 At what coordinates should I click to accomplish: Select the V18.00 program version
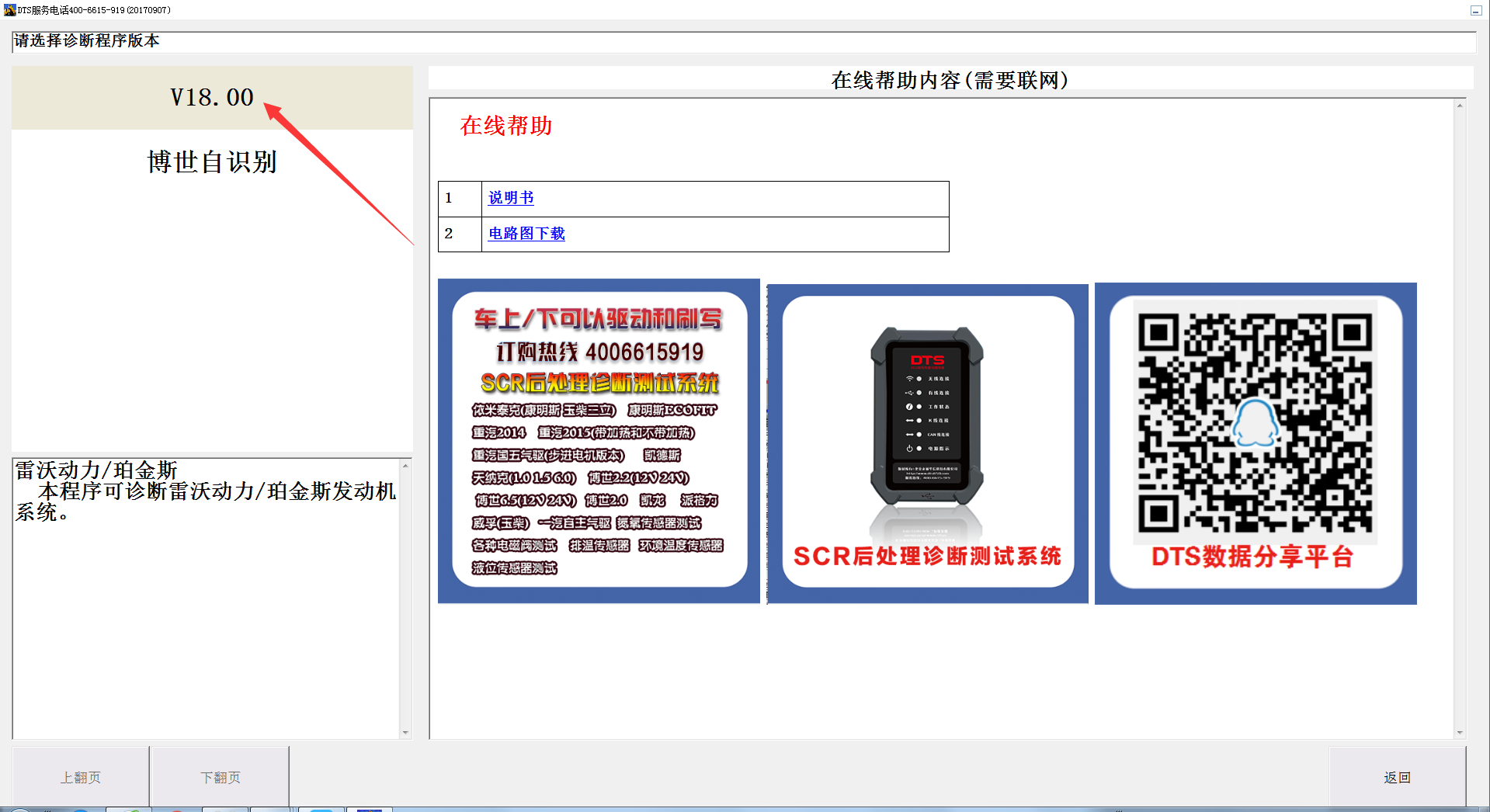[212, 97]
